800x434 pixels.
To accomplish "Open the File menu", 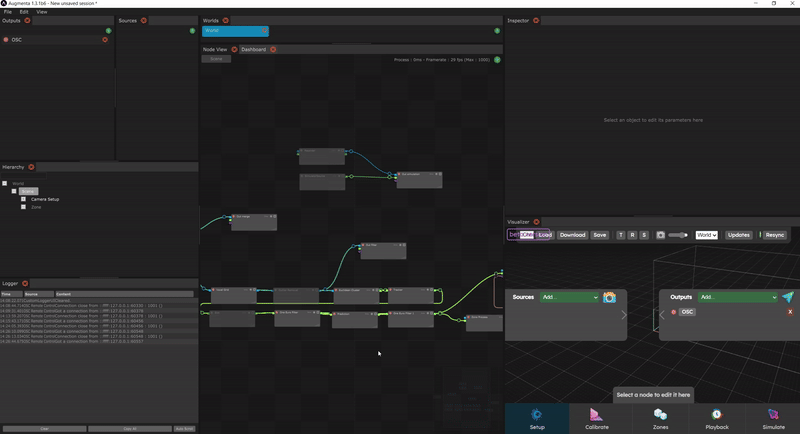I will (8, 12).
